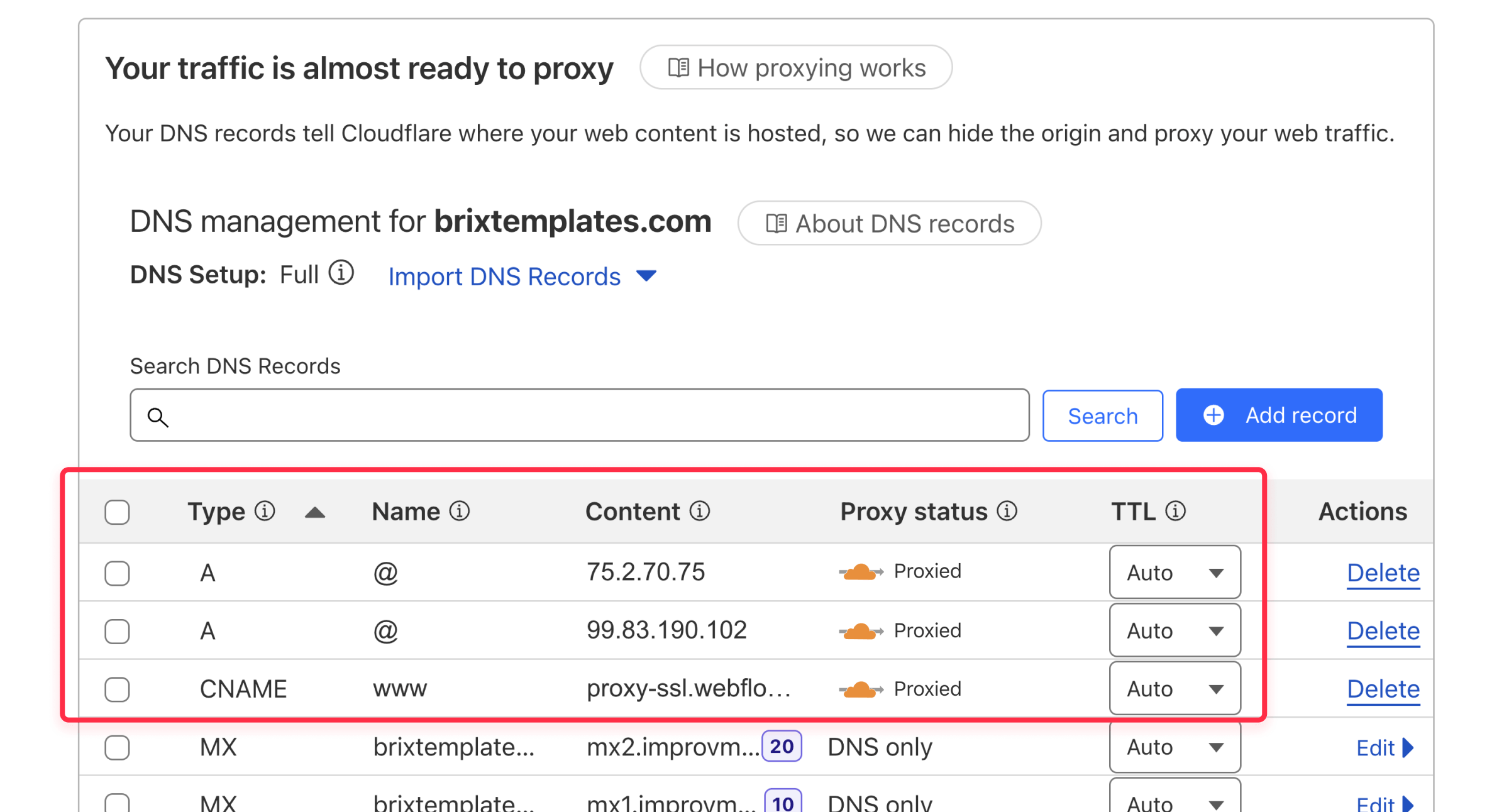Click the proxied cloud icon for 75.2.70.75
Screen dimensions: 1509x812
(x=861, y=572)
